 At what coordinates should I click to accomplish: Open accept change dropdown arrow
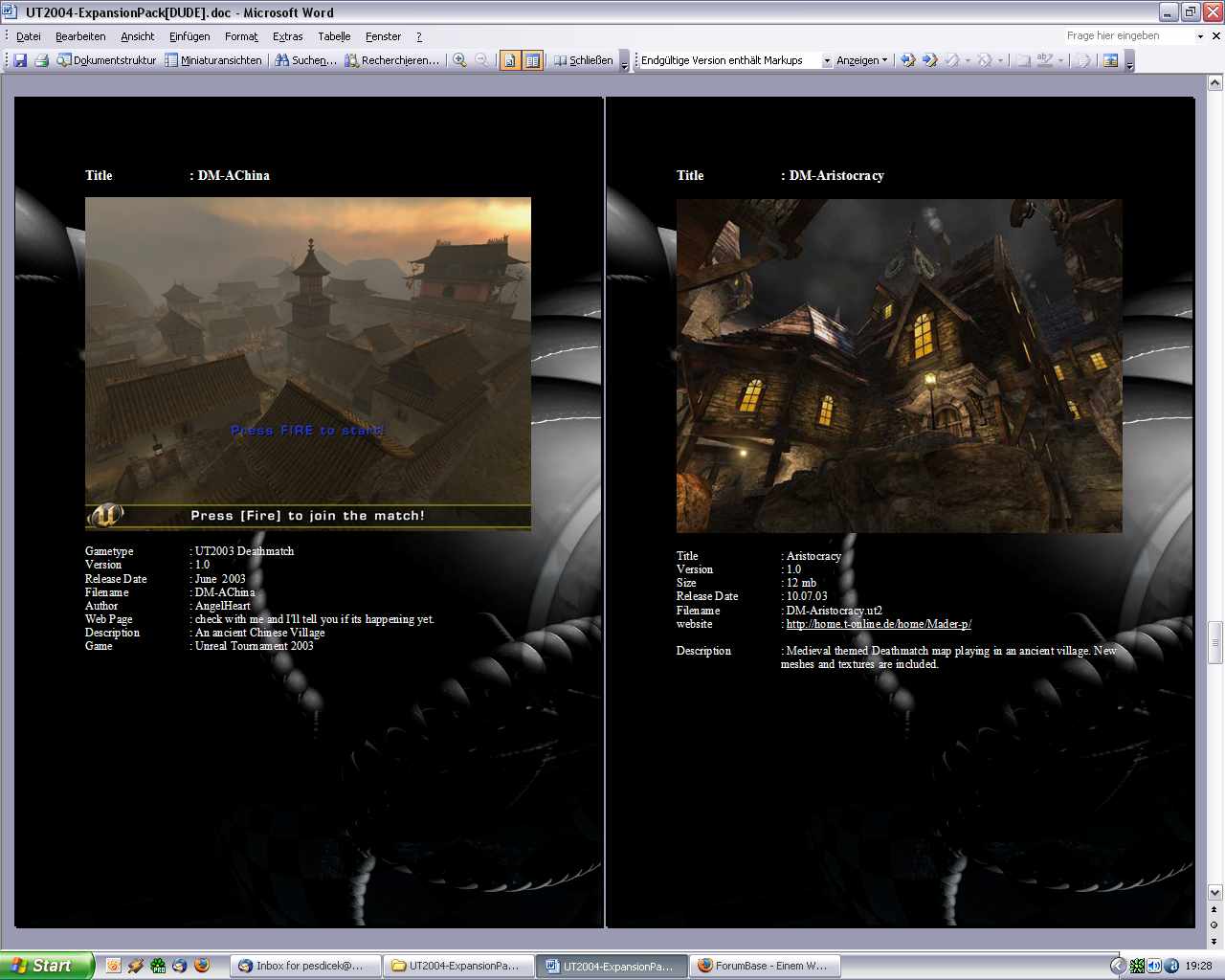coord(968,60)
